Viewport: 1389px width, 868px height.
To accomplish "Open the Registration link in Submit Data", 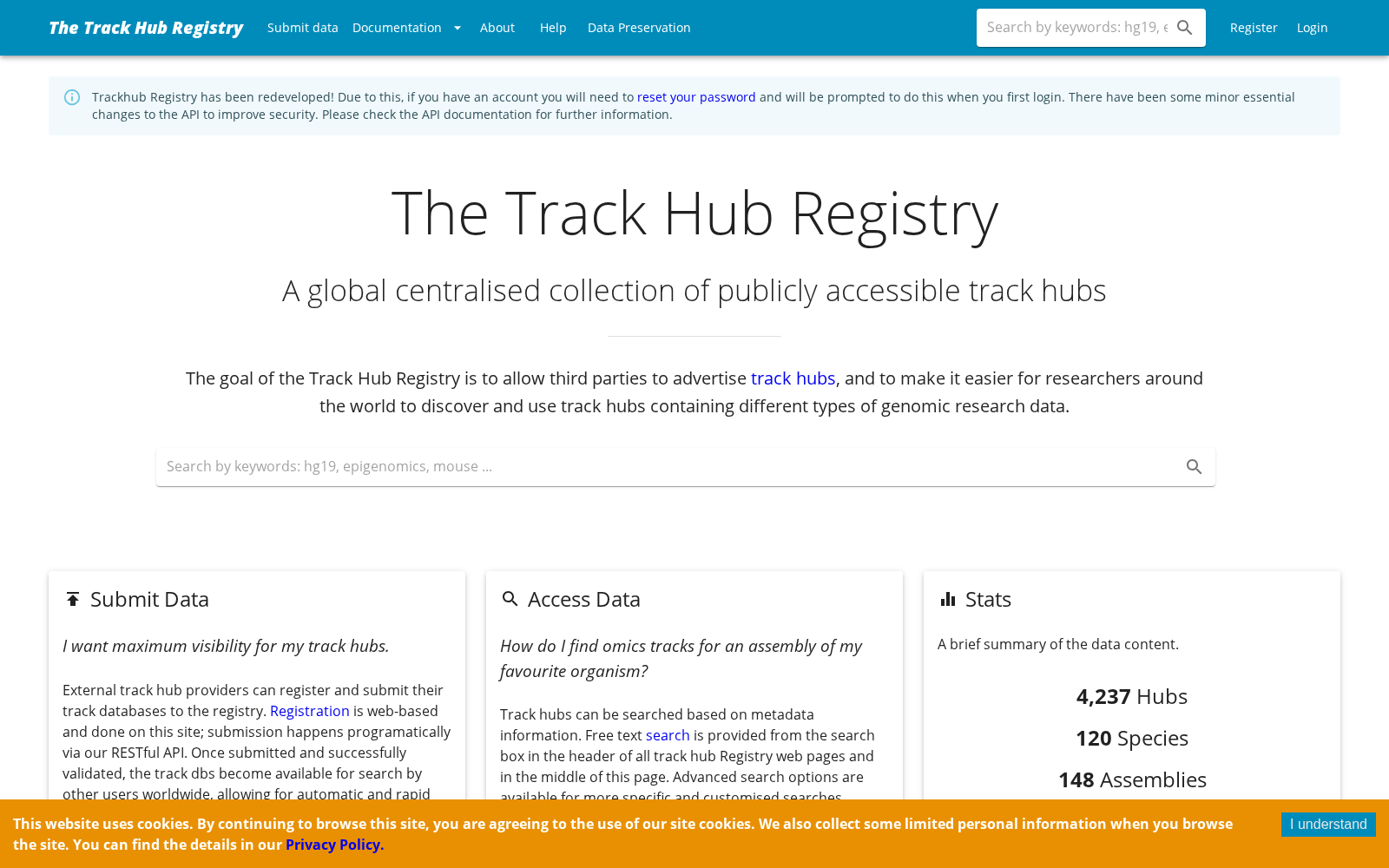I will (x=310, y=711).
